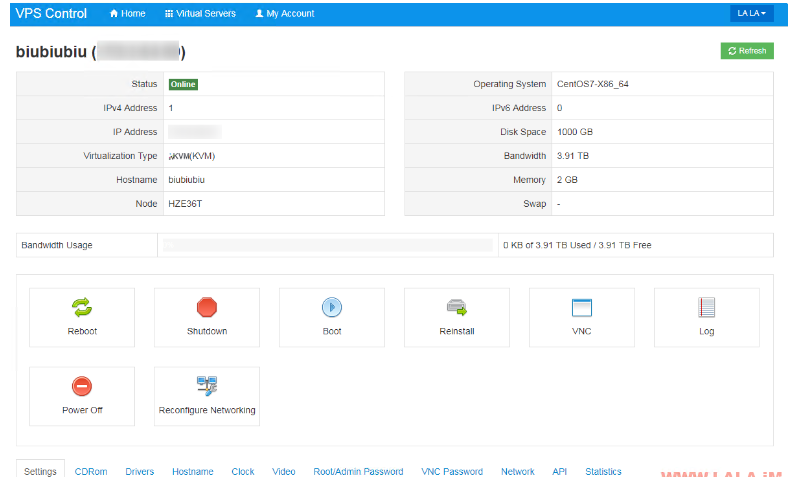Viewport: 792px width, 477px height.
Task: Open the VNC Password tab
Action: click(x=452, y=471)
